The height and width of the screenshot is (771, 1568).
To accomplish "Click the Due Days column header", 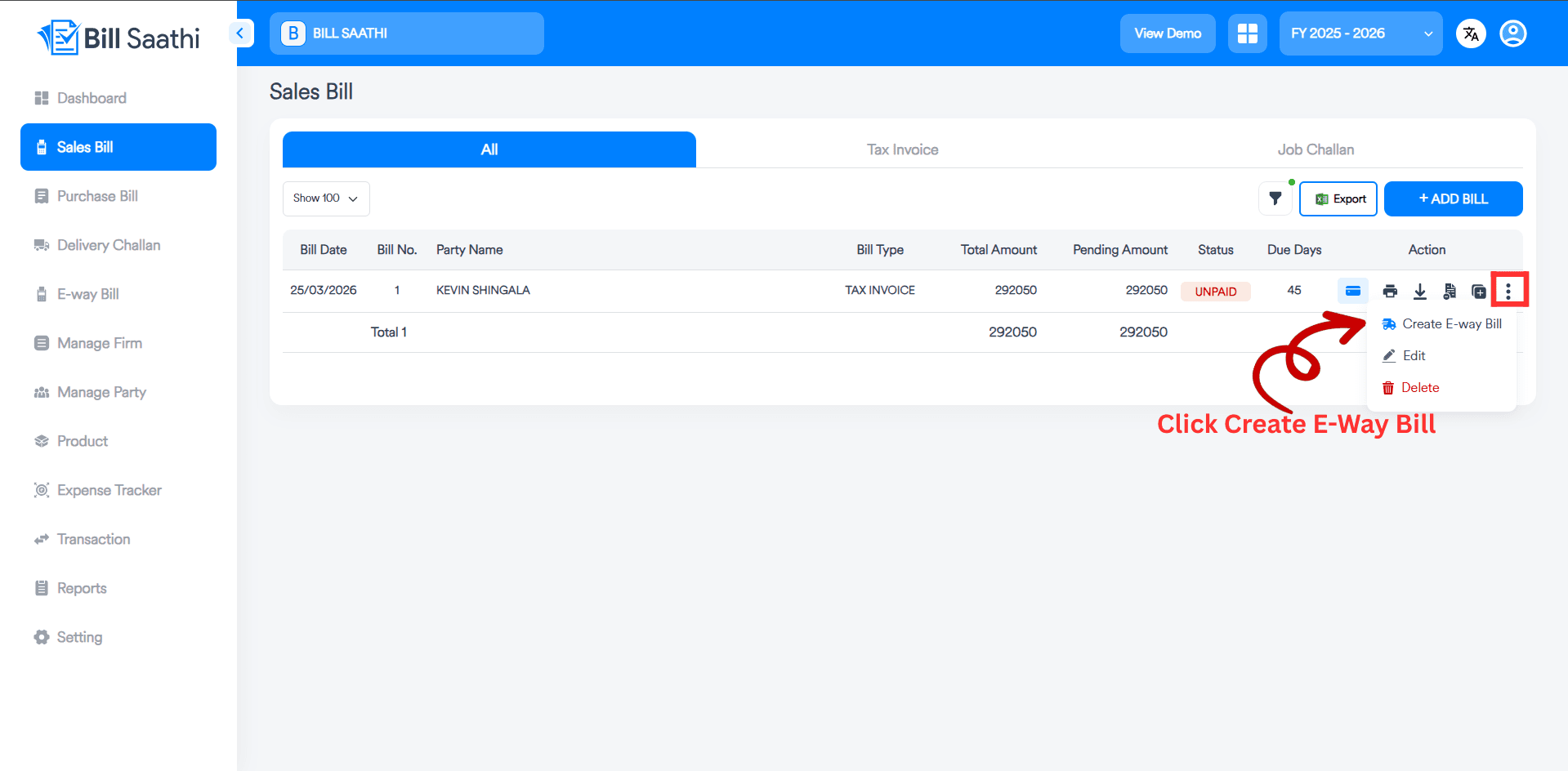I will [x=1294, y=250].
